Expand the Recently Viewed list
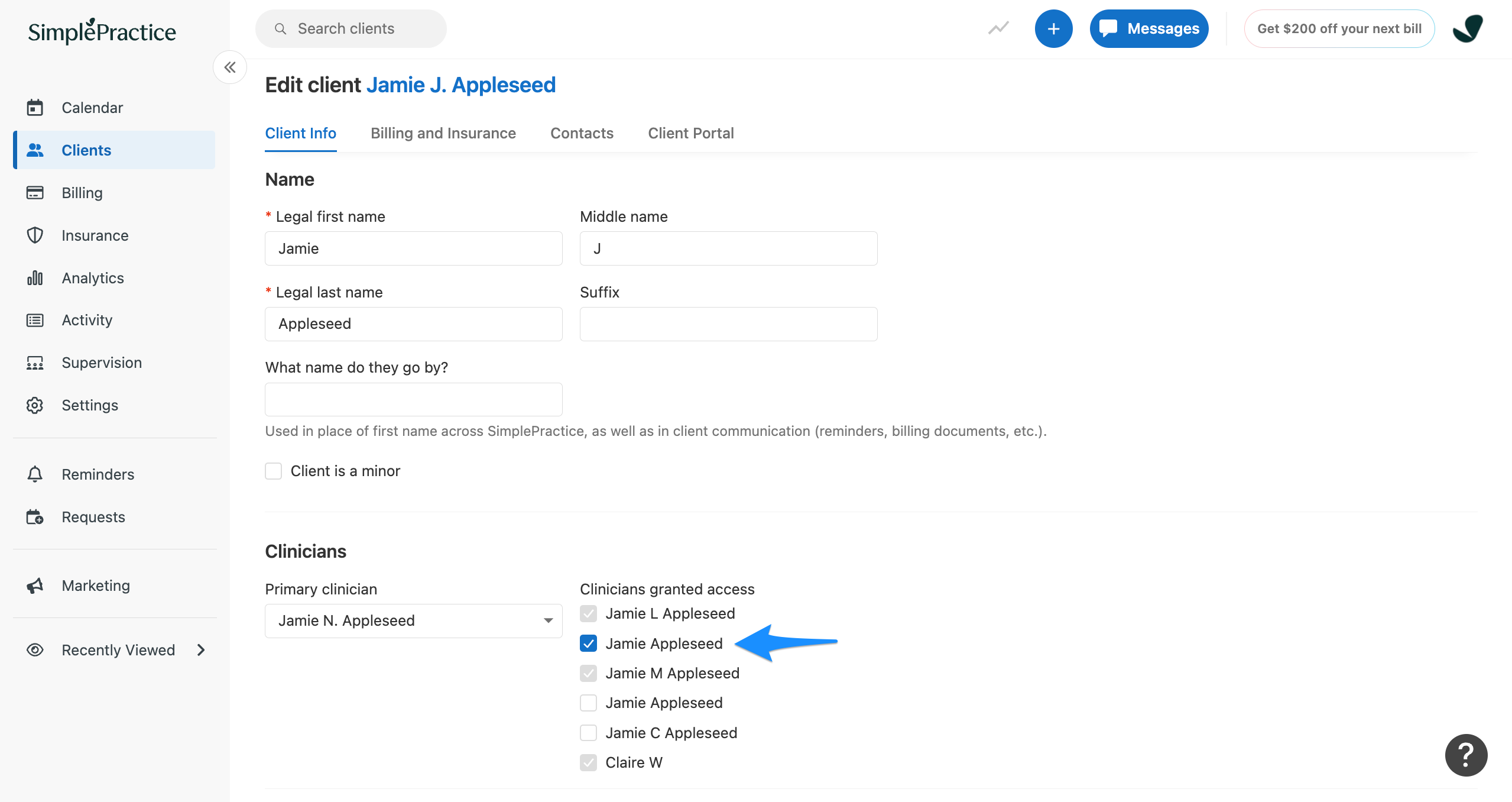Screen dimensions: 1512x802 [200, 649]
